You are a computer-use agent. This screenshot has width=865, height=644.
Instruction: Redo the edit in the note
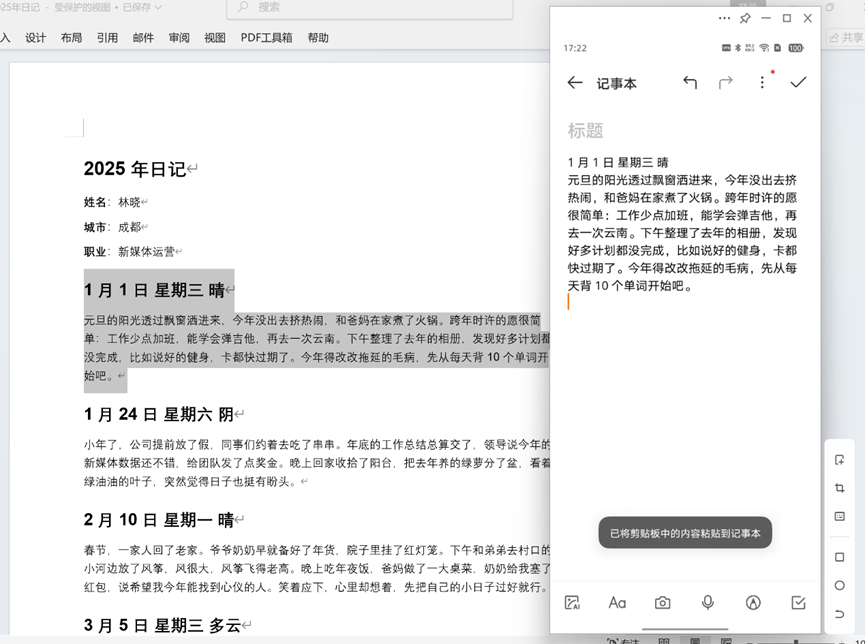pos(725,82)
